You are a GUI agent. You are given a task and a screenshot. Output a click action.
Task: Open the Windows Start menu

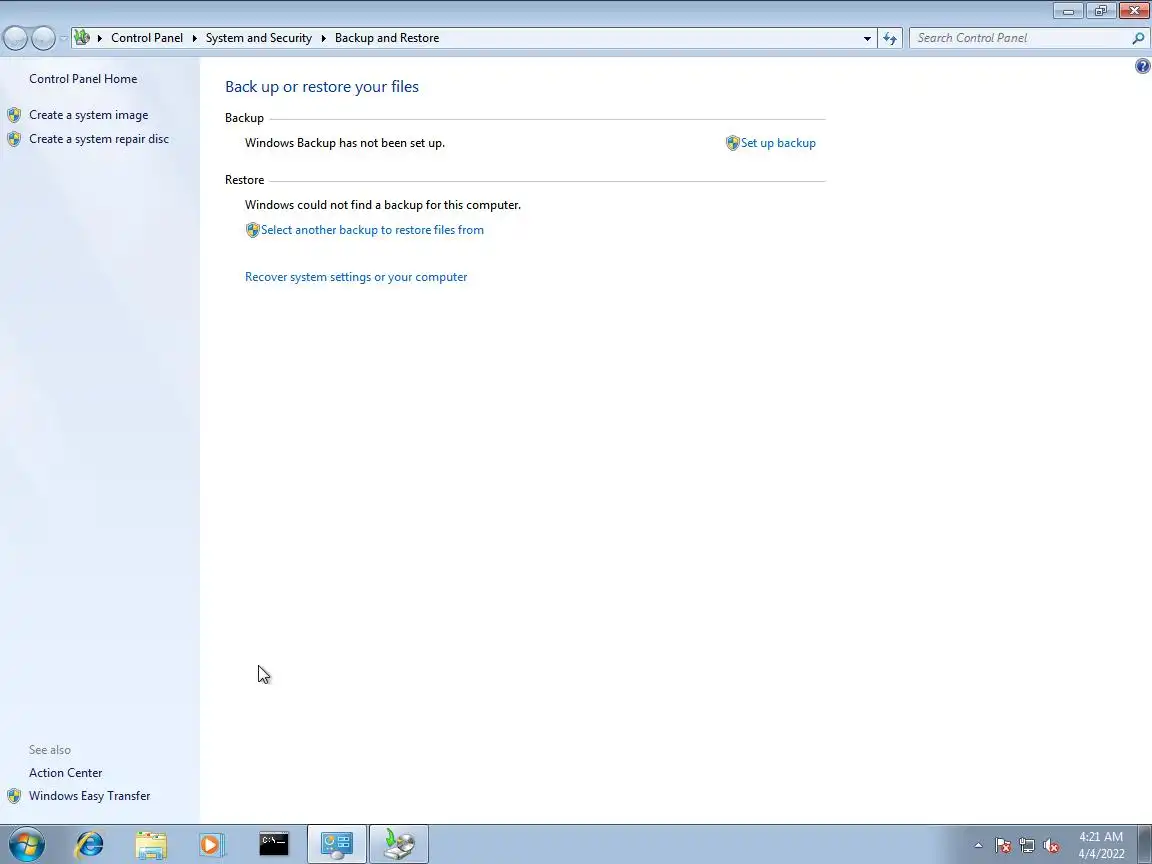click(x=26, y=844)
